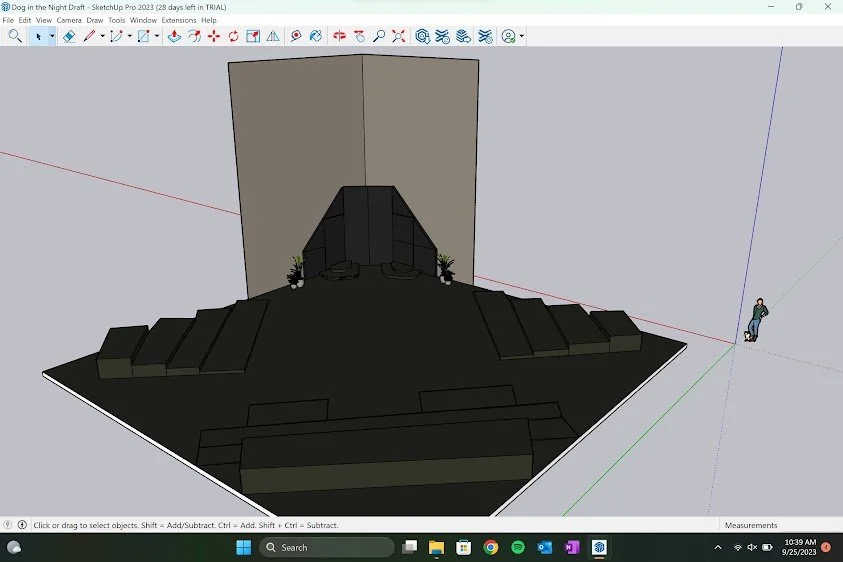The width and height of the screenshot is (843, 562).
Task: Click the Zoom Extents tool
Action: pyautogui.click(x=398, y=36)
